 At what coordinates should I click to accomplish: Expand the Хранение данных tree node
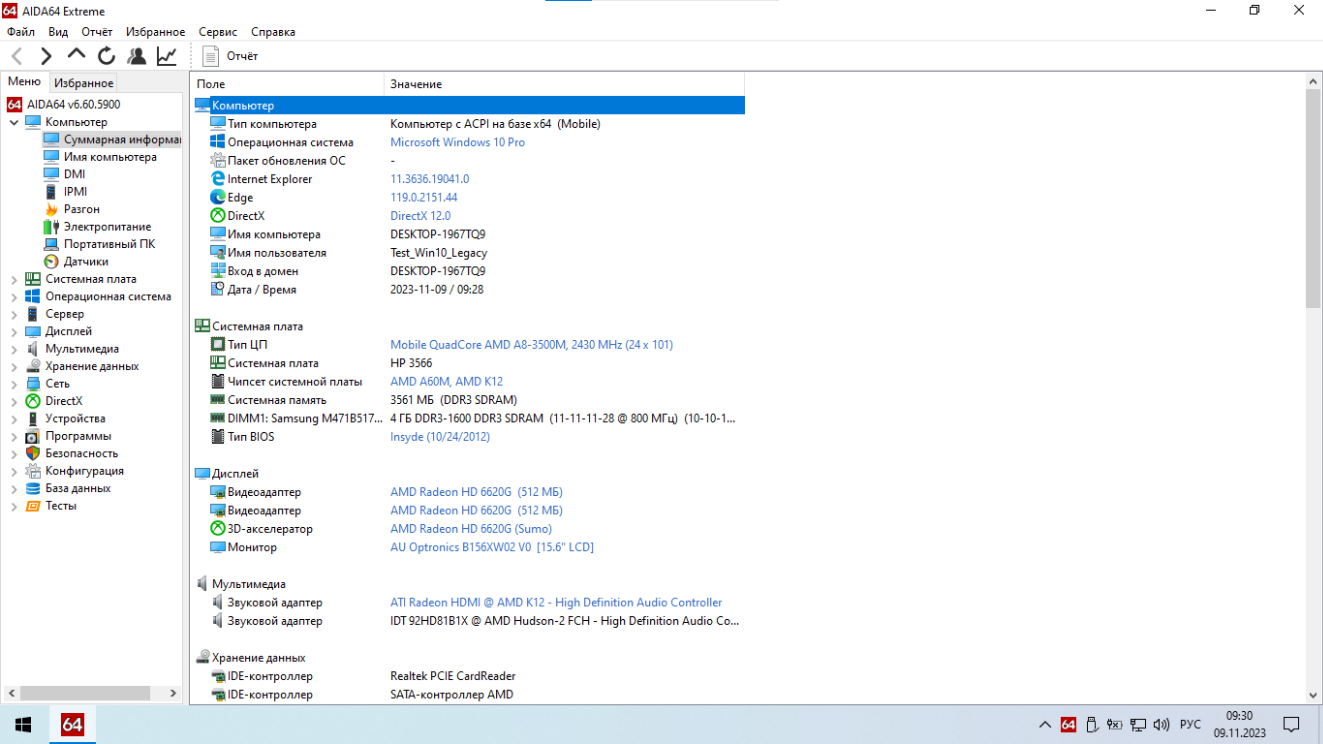14,366
